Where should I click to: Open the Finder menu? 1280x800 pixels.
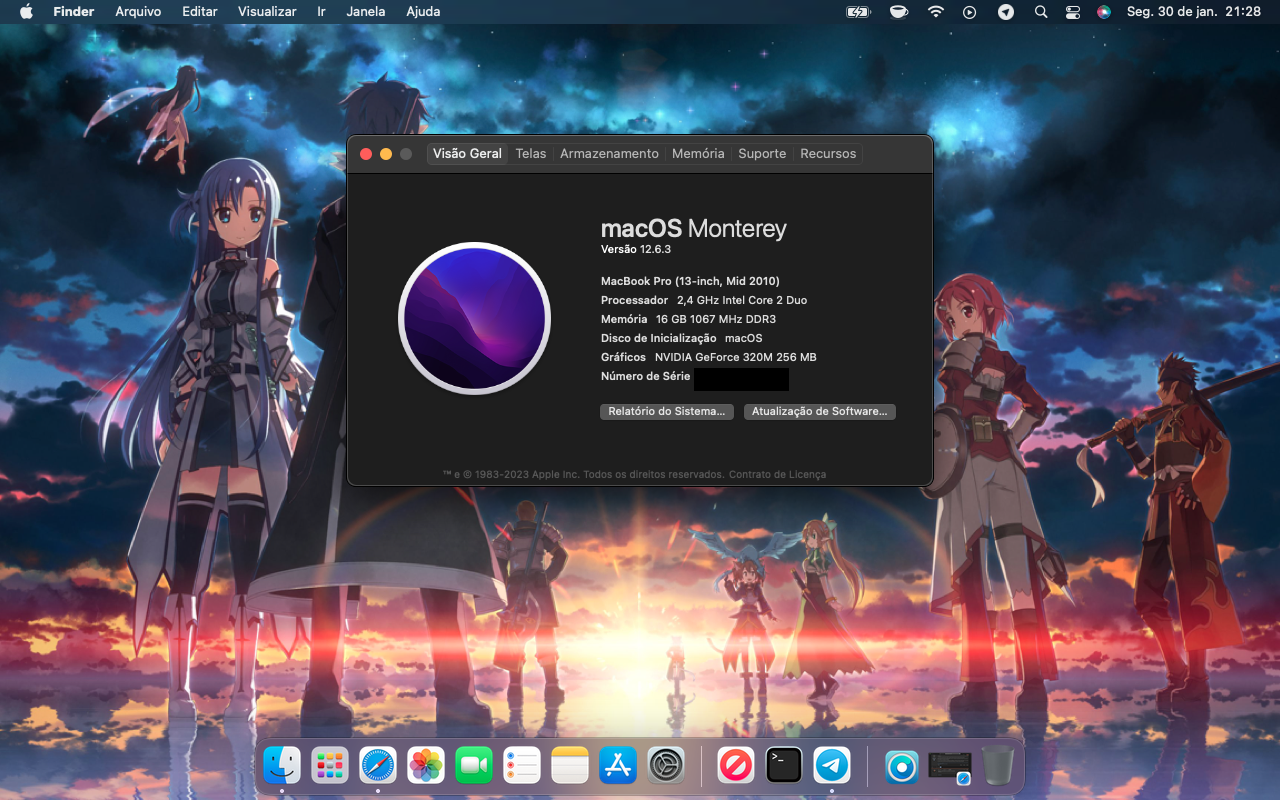coord(74,12)
